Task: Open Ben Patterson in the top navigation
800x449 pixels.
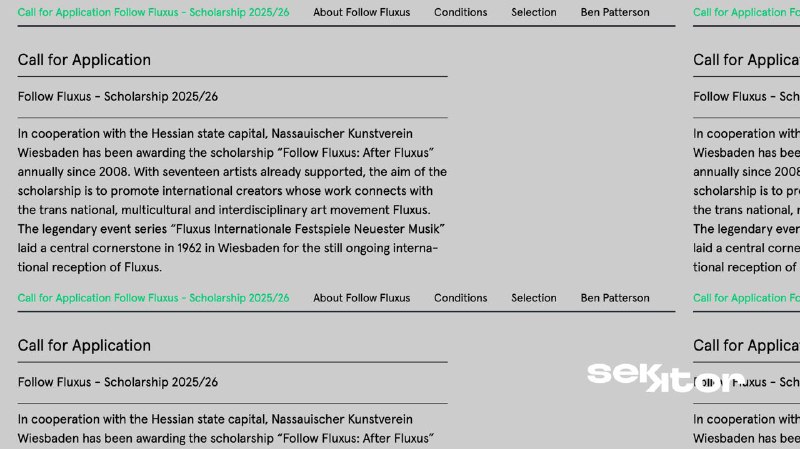Action: [614, 13]
